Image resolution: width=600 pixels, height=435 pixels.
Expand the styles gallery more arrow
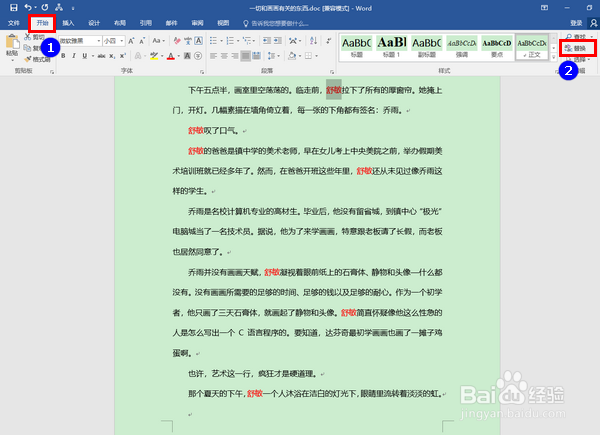click(x=554, y=57)
